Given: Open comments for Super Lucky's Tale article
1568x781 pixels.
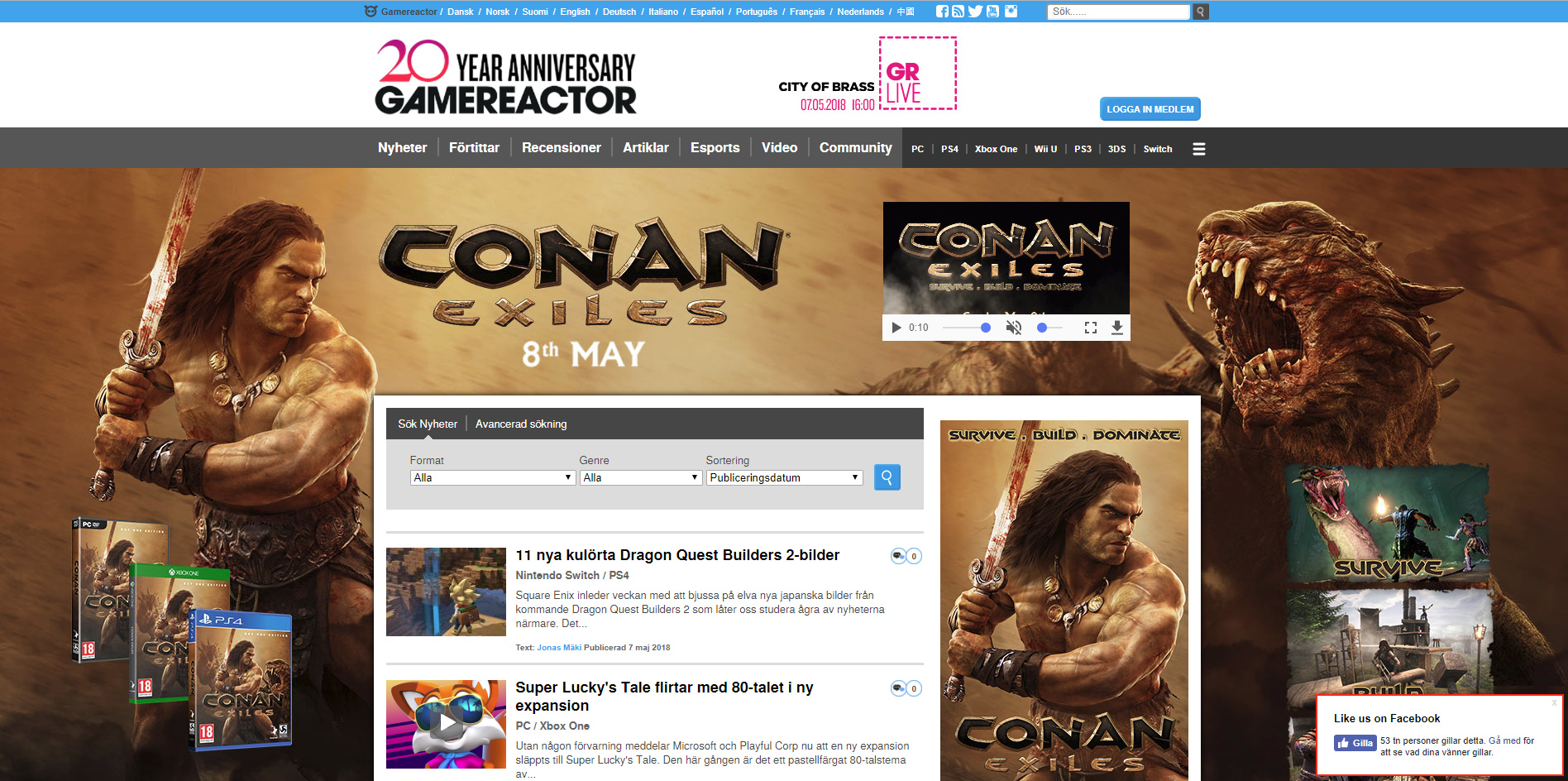Looking at the screenshot, I should tap(906, 688).
